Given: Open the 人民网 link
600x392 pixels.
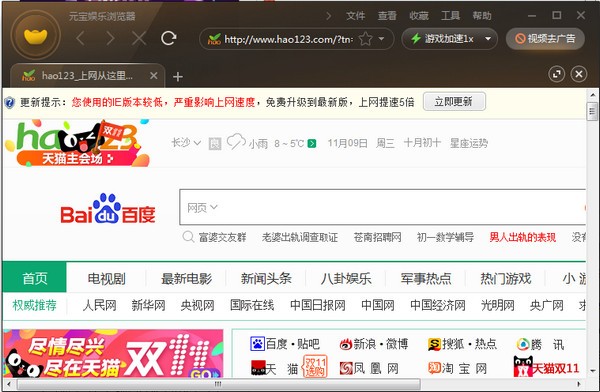Looking at the screenshot, I should pos(99,305).
